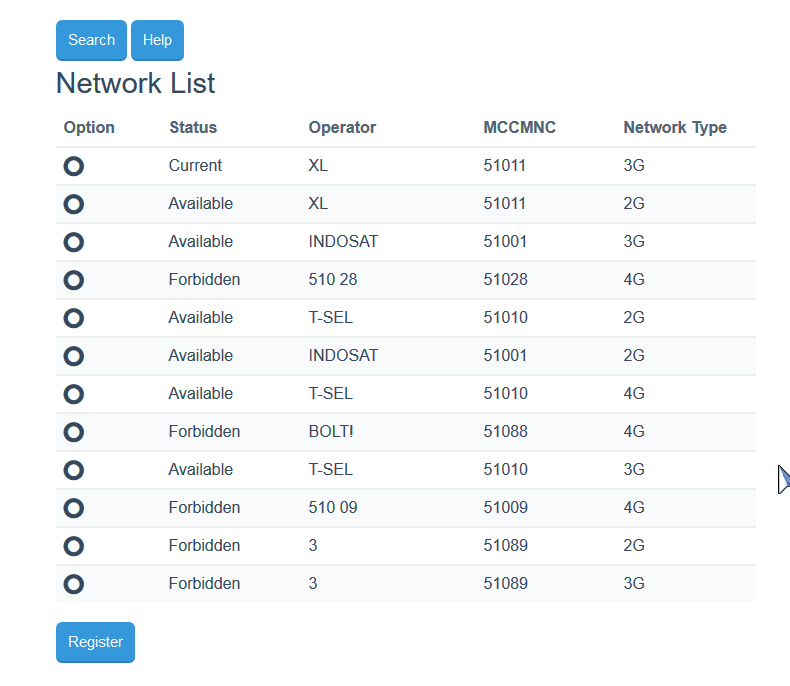Screen dimensions: 790x686
Task: Select the 510 09 4G network option
Action: (x=73, y=508)
